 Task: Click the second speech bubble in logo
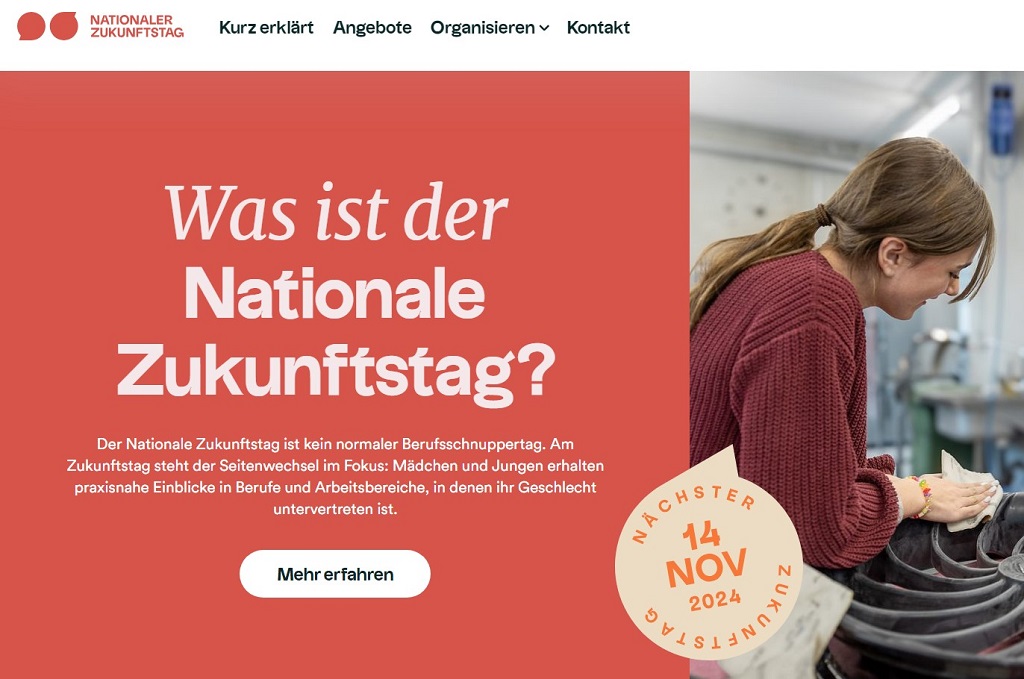coord(64,26)
